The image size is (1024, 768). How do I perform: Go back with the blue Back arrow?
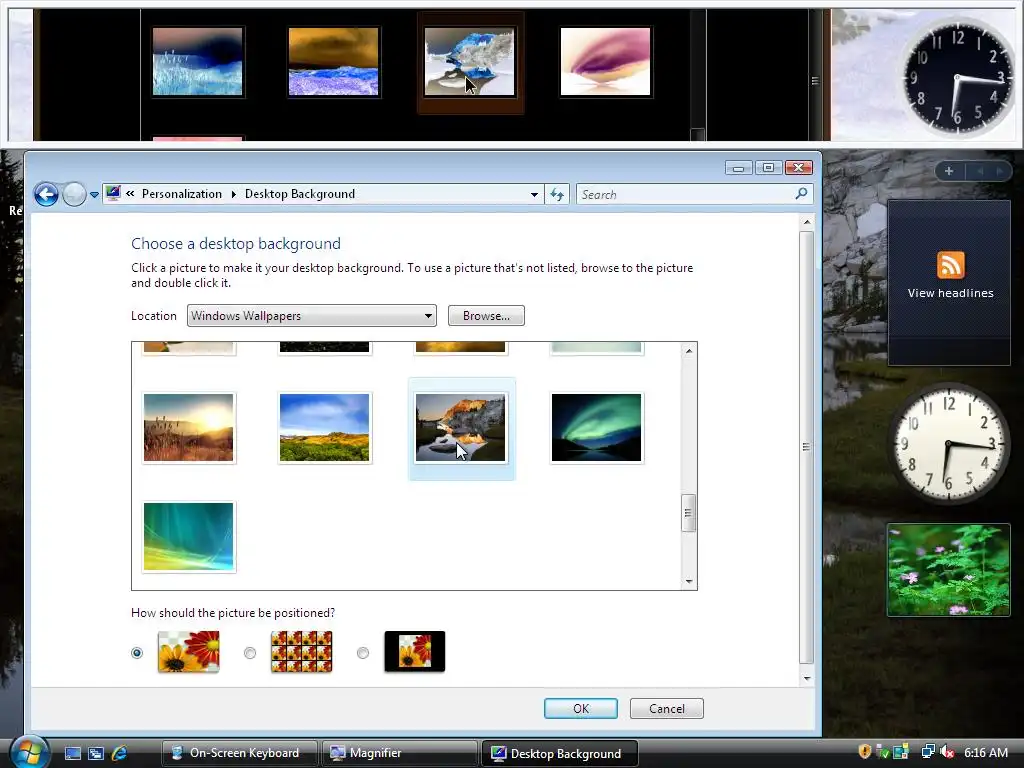(46, 195)
